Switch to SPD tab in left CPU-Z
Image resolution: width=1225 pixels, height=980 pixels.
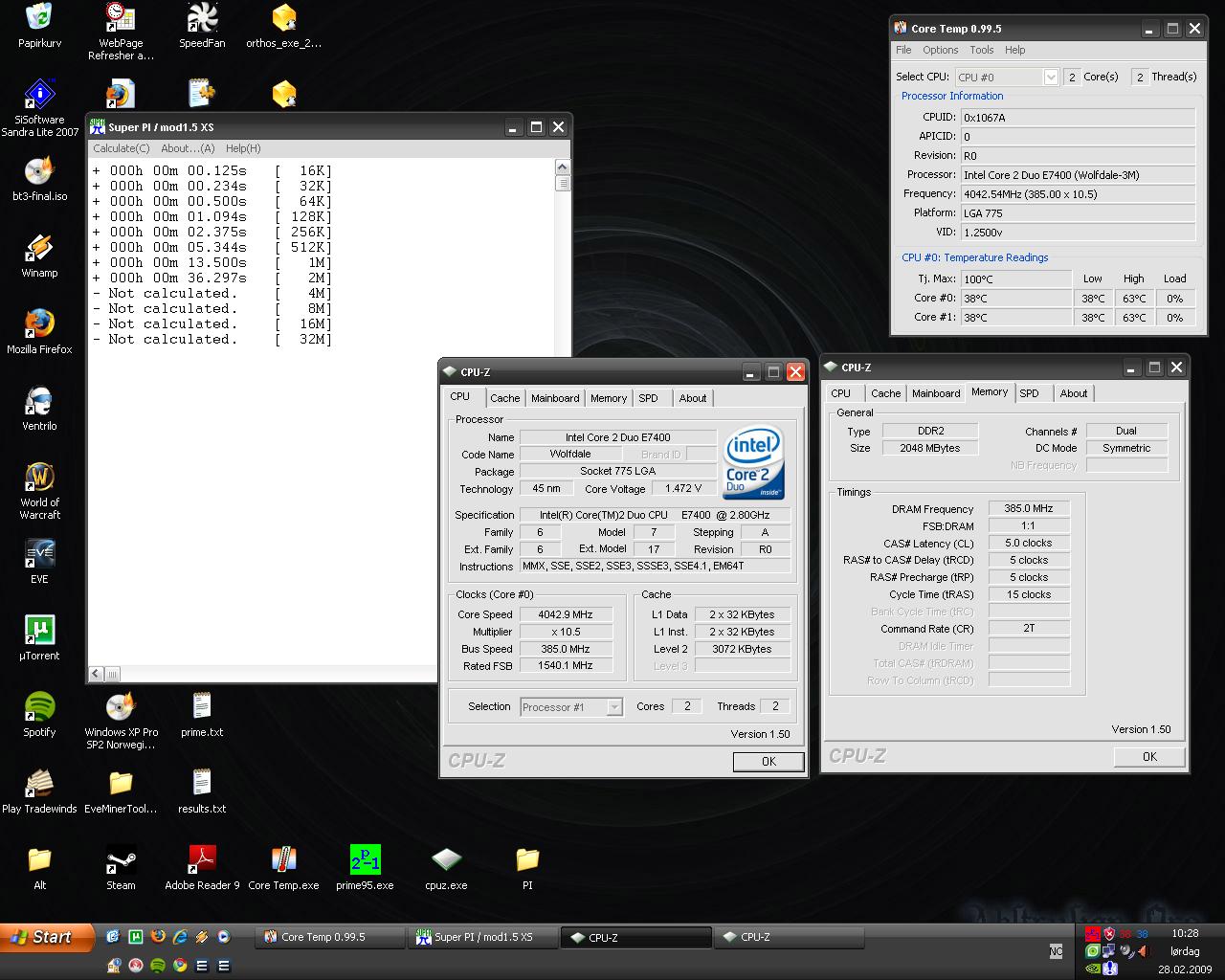coord(648,398)
